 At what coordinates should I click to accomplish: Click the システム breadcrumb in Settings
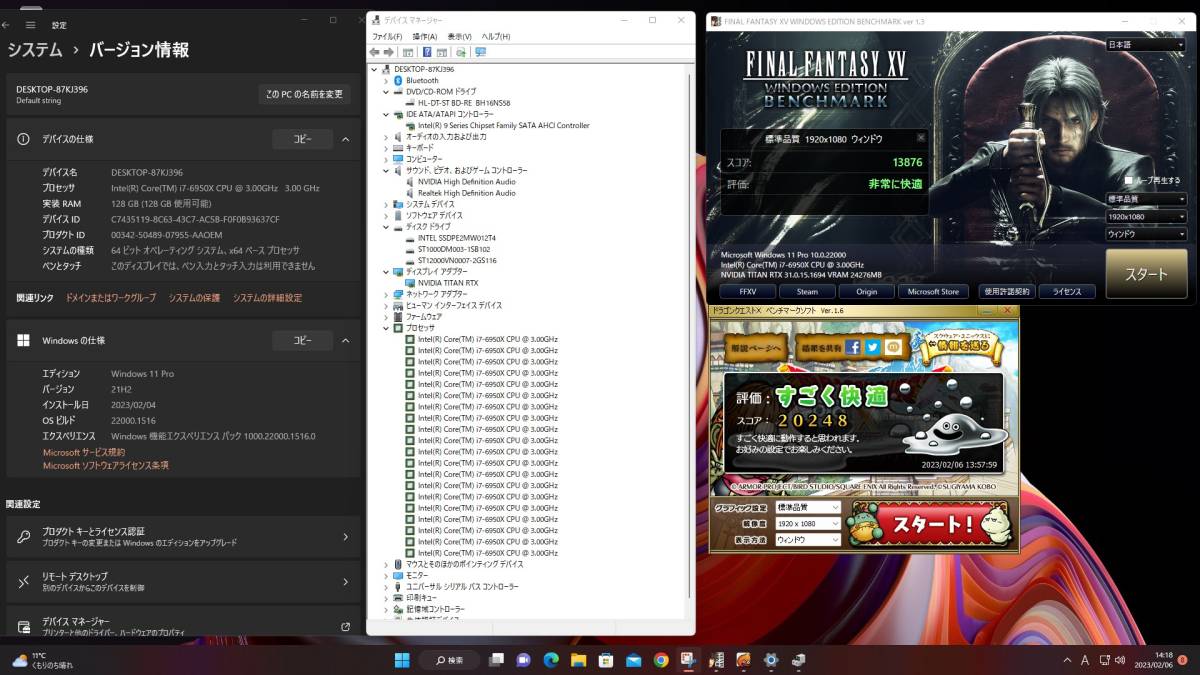click(x=35, y=49)
